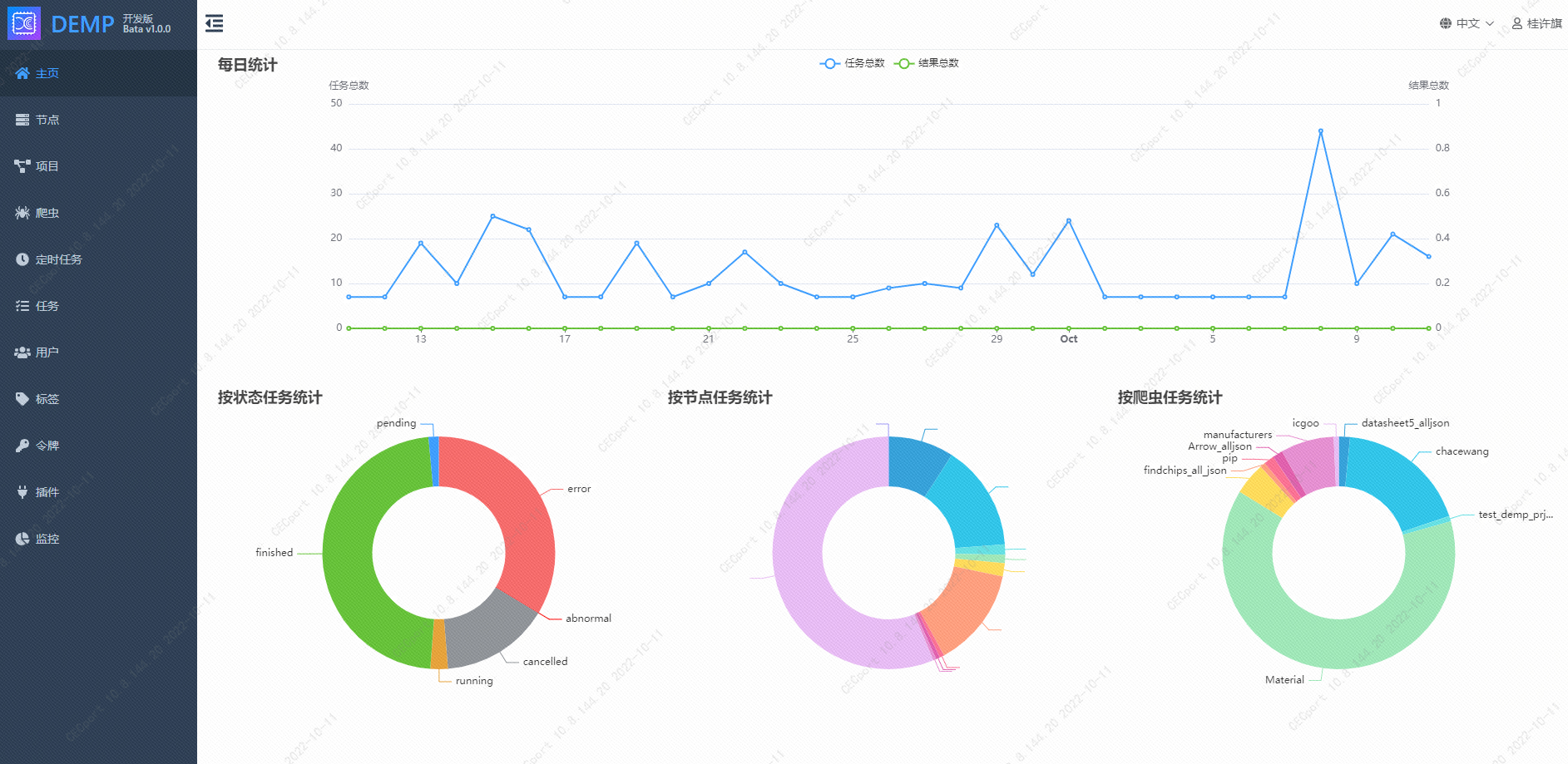Click the 'finished' chart label
1568x764 pixels.
point(274,553)
